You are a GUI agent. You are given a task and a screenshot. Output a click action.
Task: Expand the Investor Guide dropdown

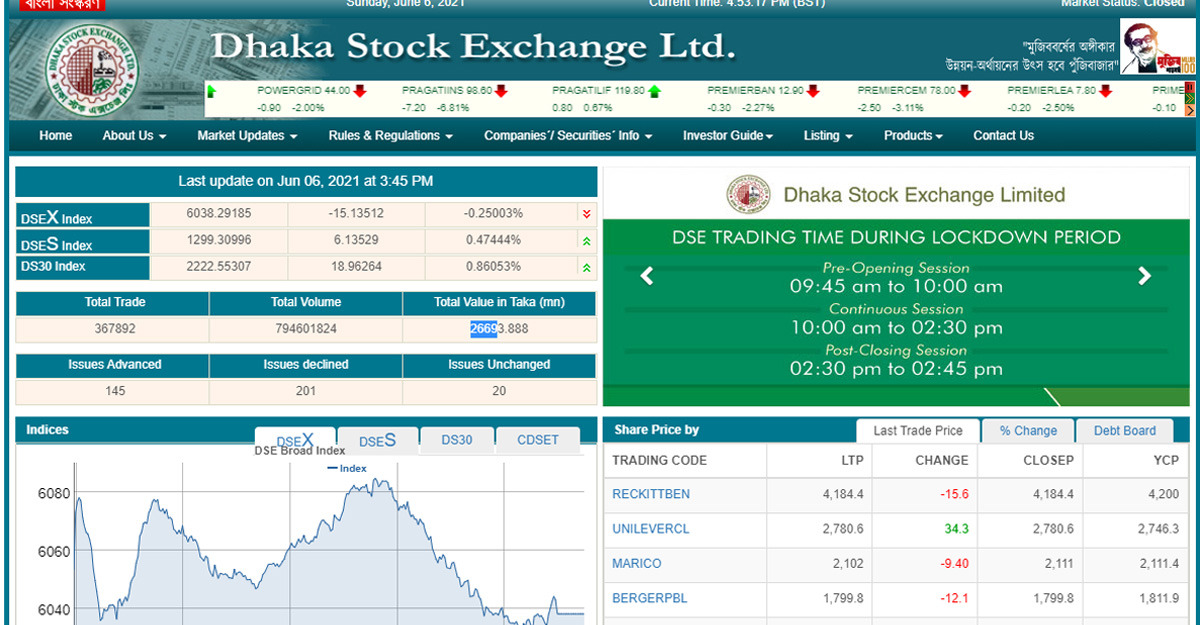pos(728,136)
